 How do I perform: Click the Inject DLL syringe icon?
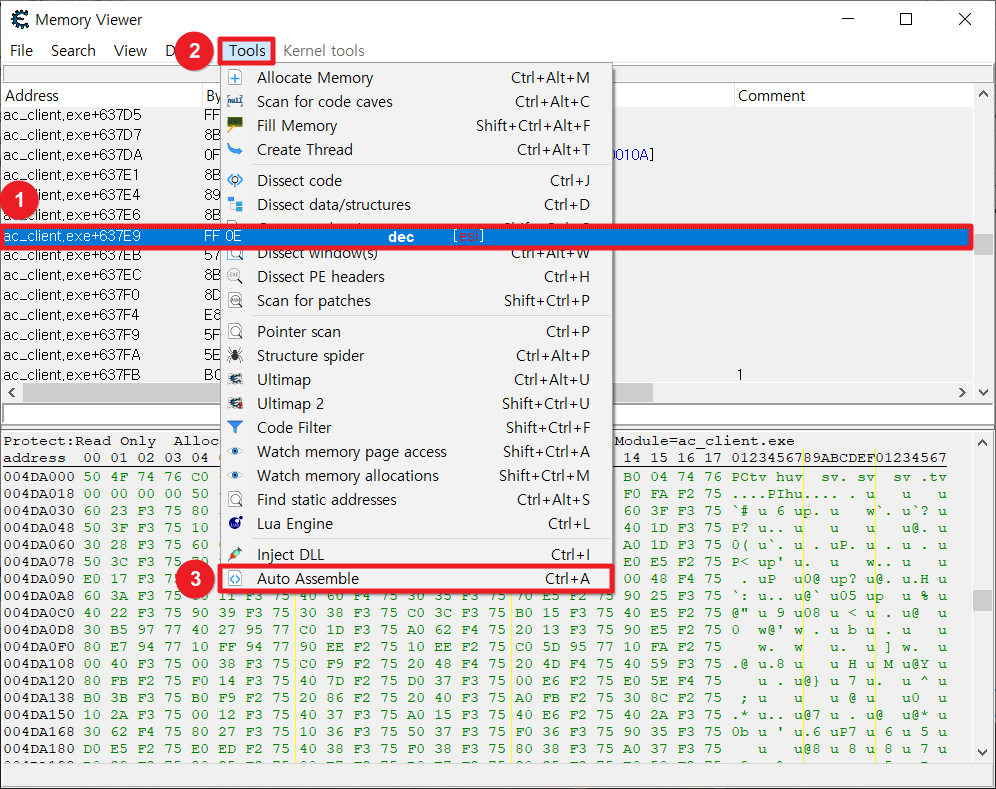tap(235, 554)
